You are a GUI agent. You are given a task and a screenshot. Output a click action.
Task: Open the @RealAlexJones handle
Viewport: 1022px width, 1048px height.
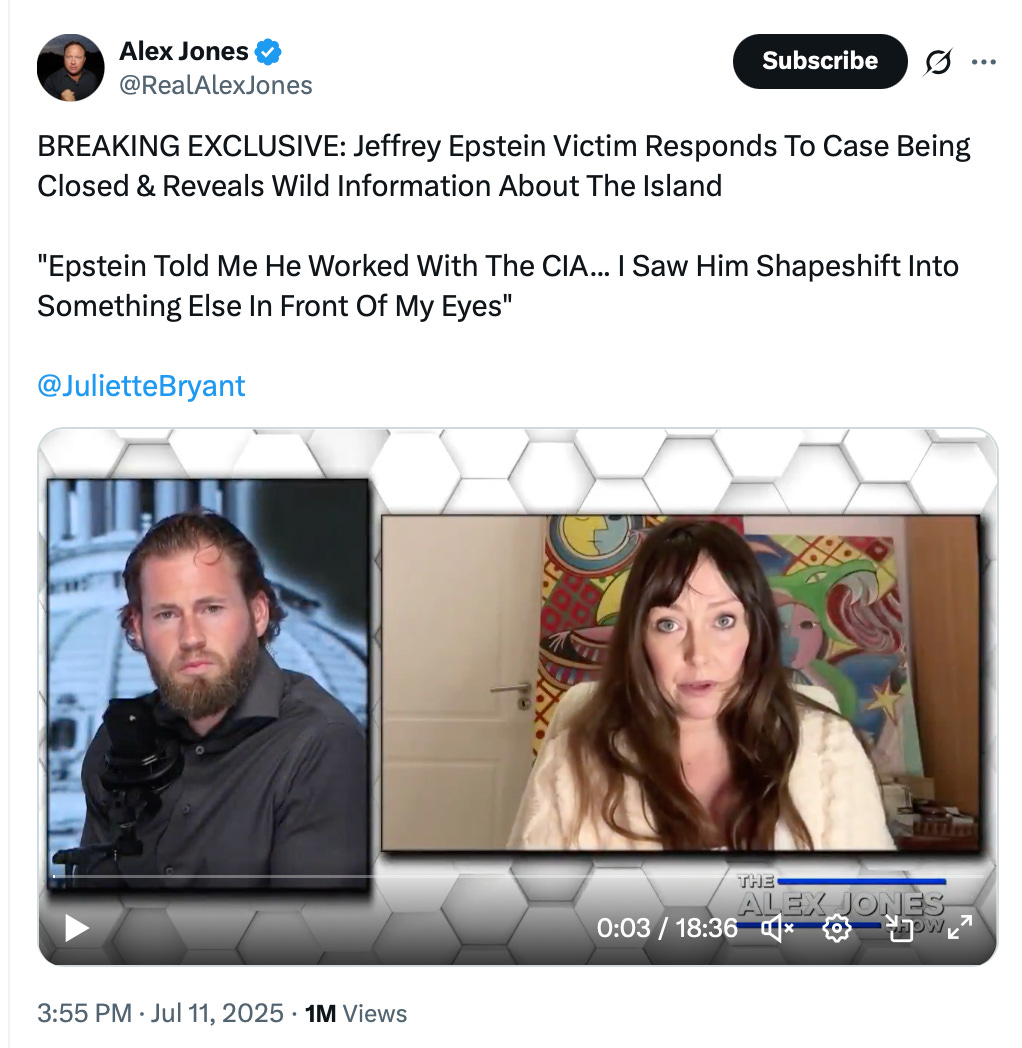click(215, 86)
